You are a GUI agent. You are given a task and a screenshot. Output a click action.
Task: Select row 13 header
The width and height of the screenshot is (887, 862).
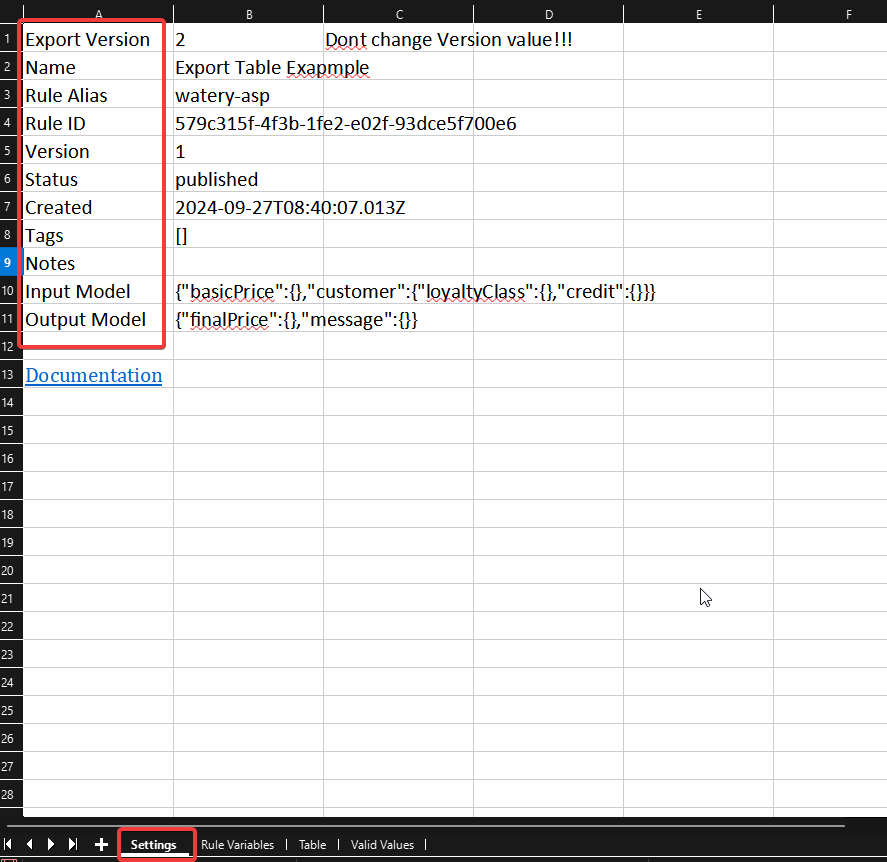(10, 375)
